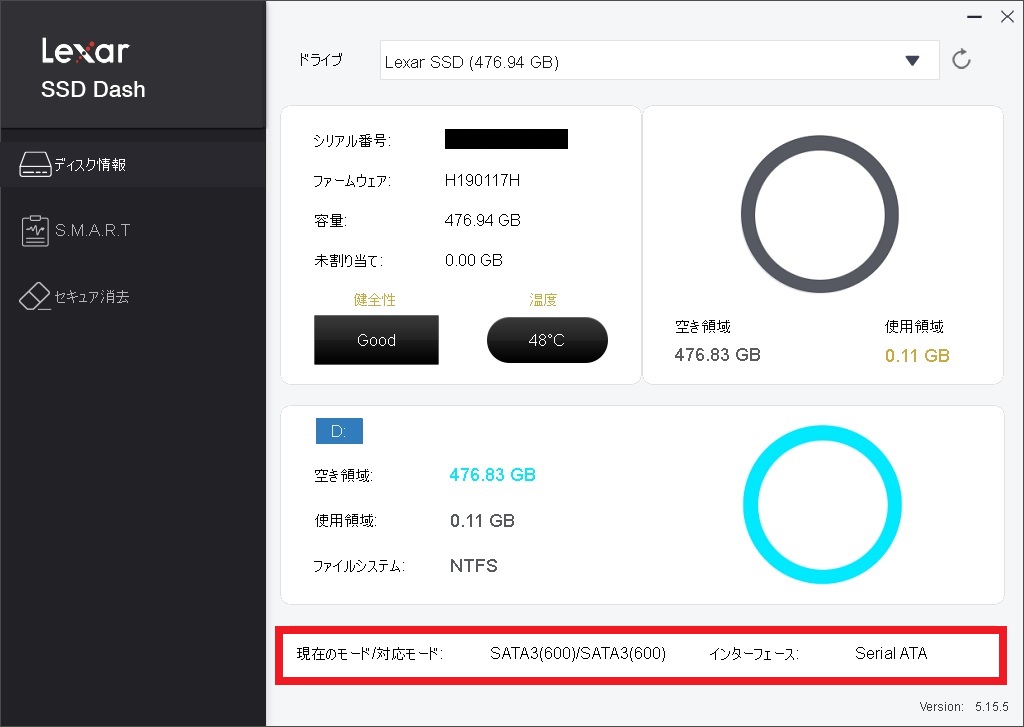The height and width of the screenshot is (727, 1024).
Task: Click the capacity value 476.94 GB
Action: click(x=483, y=220)
